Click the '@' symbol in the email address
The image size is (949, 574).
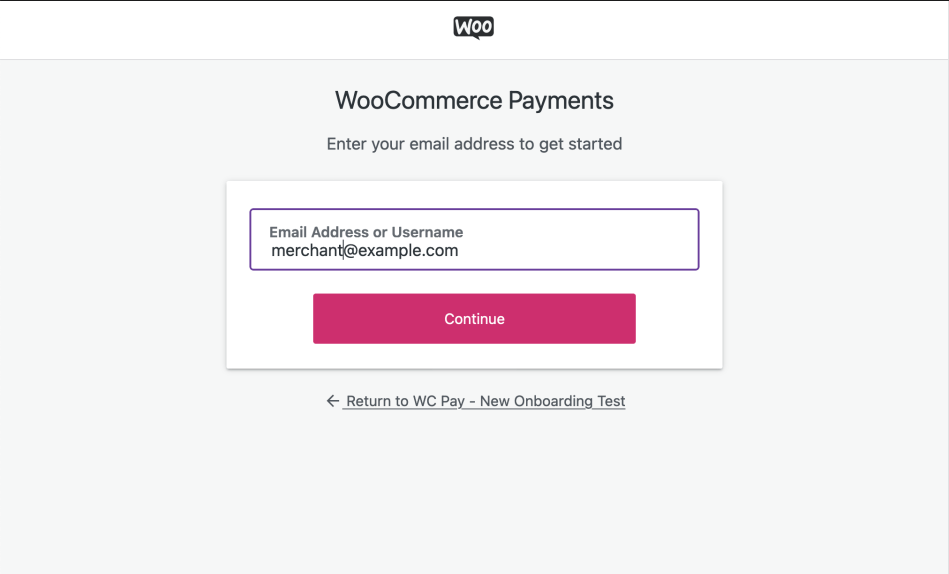click(x=350, y=251)
